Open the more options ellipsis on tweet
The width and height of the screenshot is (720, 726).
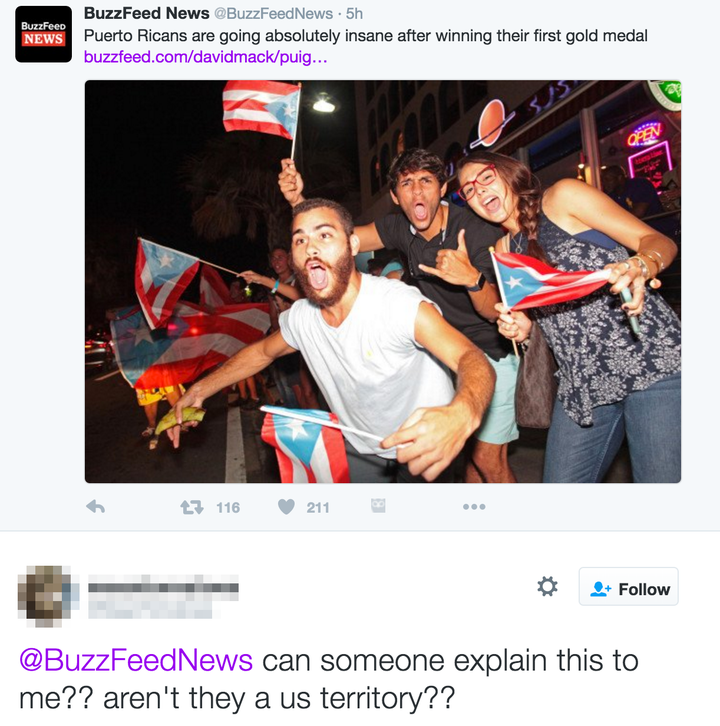click(474, 507)
